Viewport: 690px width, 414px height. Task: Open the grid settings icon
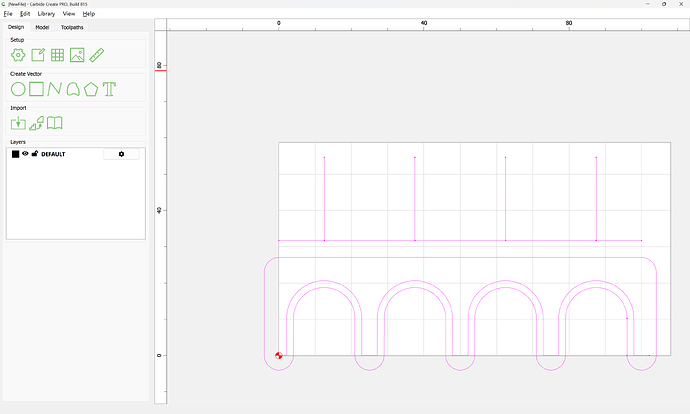[57, 55]
